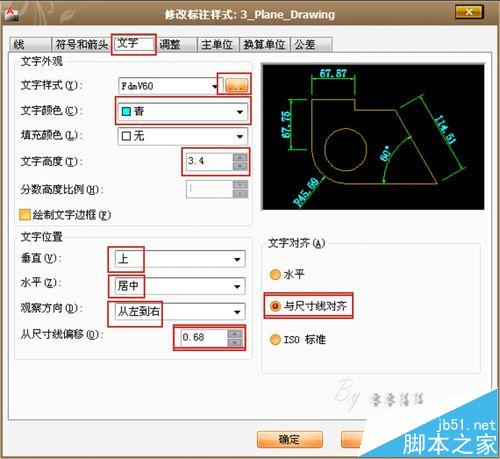The image size is (500, 459).
Task: Click the dimension preview drawing
Action: click(373, 137)
